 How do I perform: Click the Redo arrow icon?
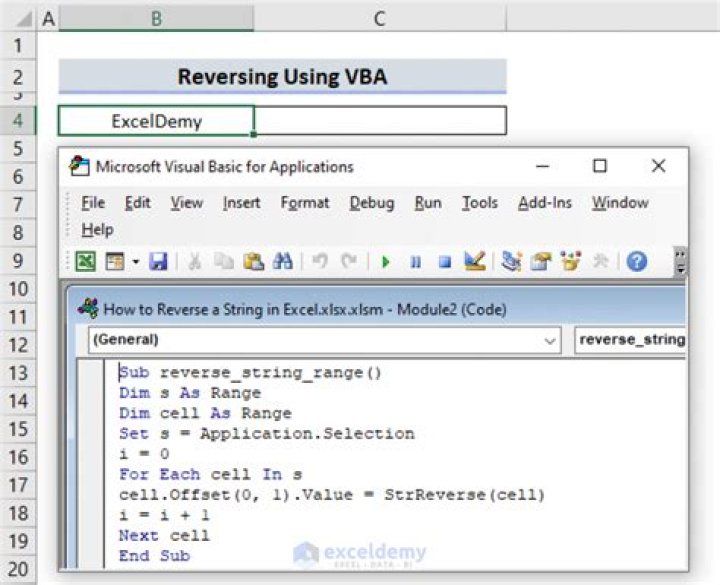(x=349, y=262)
